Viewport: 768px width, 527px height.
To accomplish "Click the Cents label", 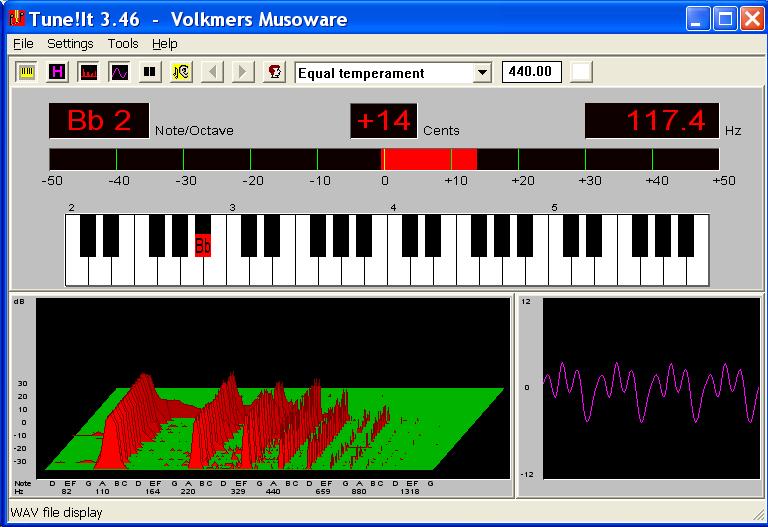I will pyautogui.click(x=441, y=131).
